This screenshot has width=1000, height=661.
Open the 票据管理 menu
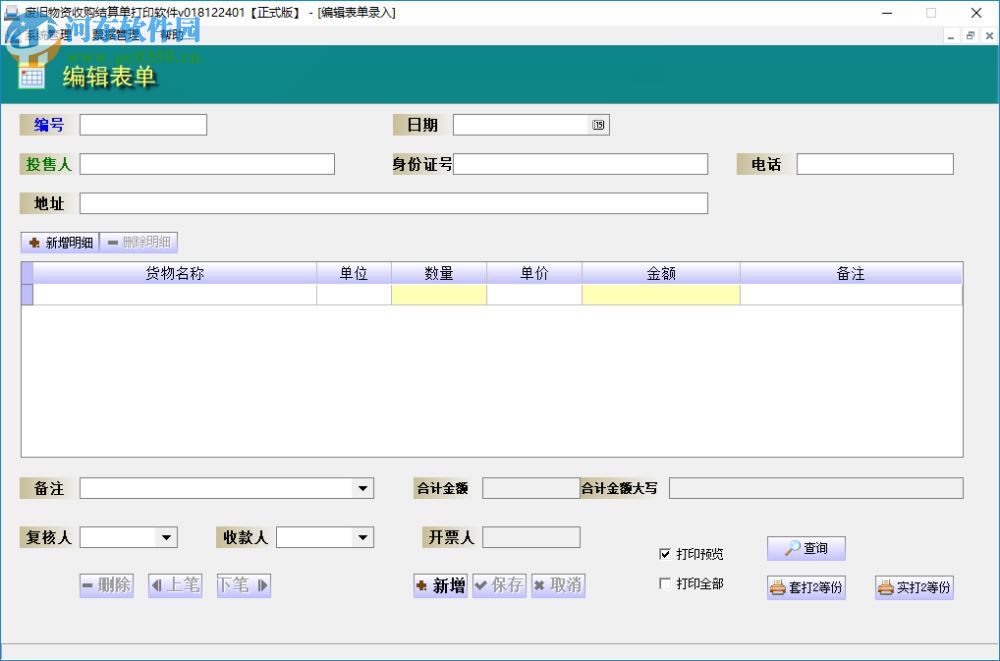pos(115,34)
